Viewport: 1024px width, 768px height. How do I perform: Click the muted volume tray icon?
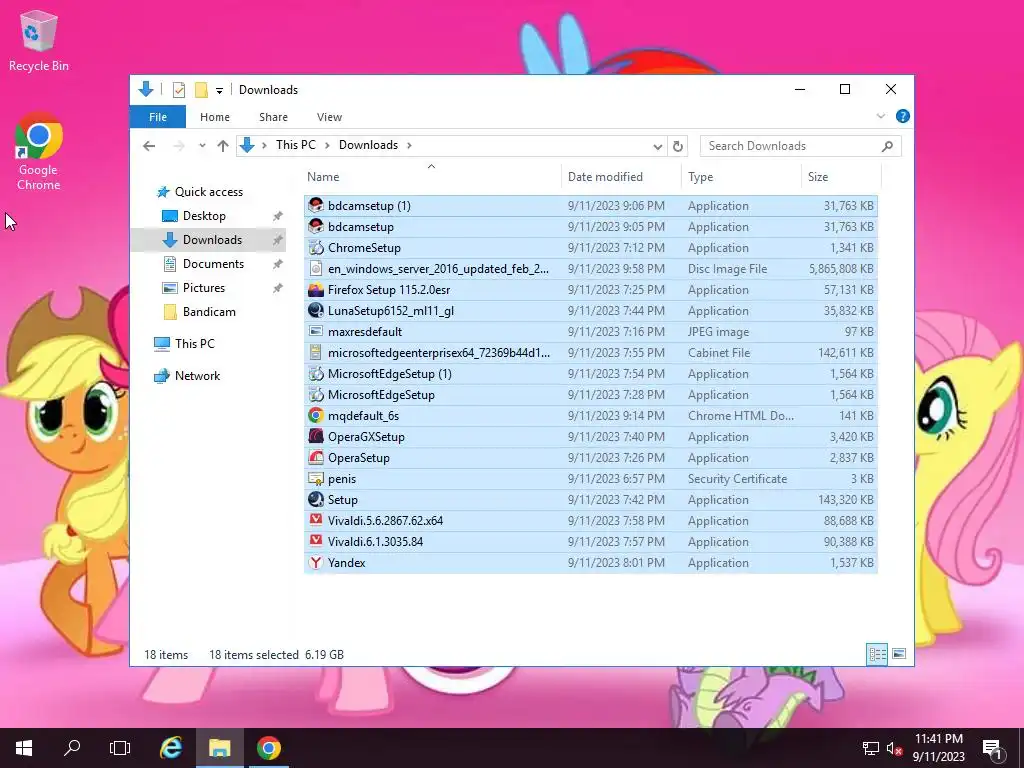click(x=895, y=748)
